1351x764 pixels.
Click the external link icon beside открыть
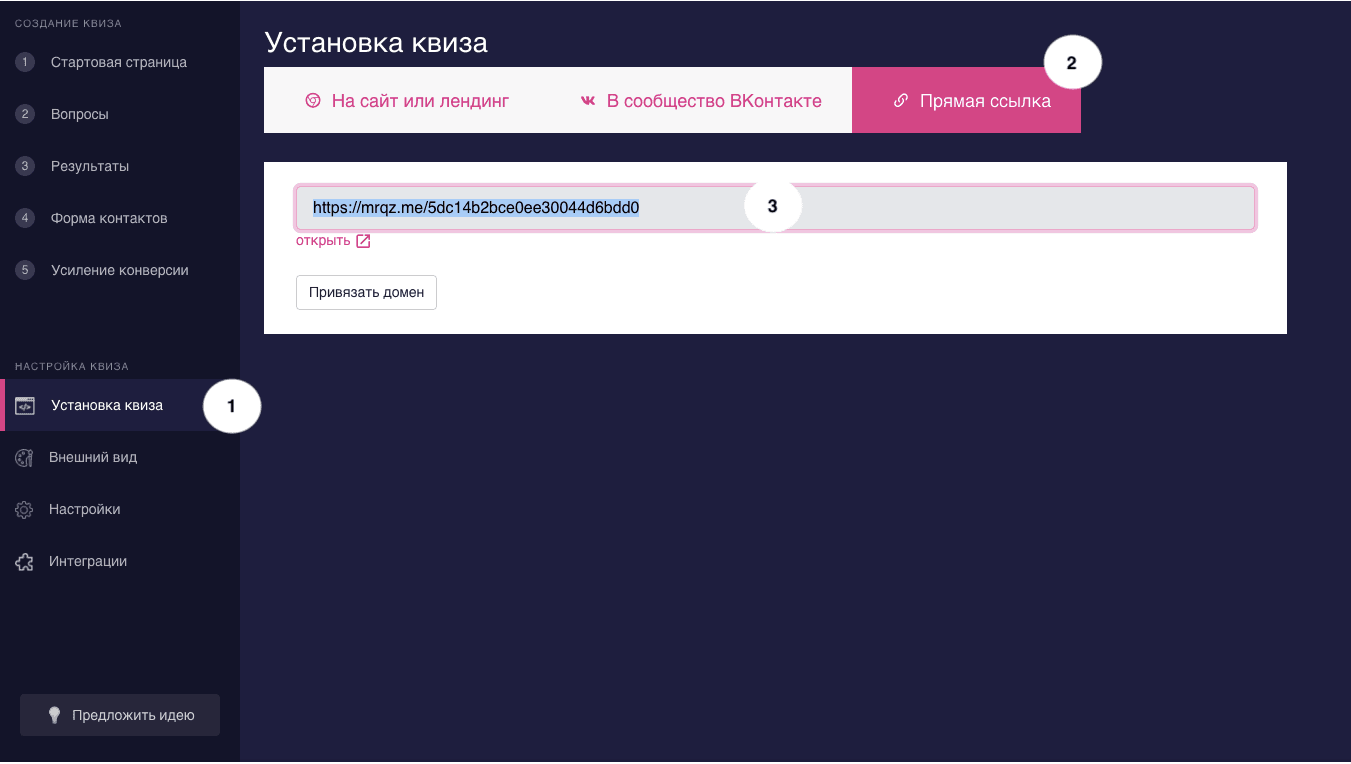point(363,240)
